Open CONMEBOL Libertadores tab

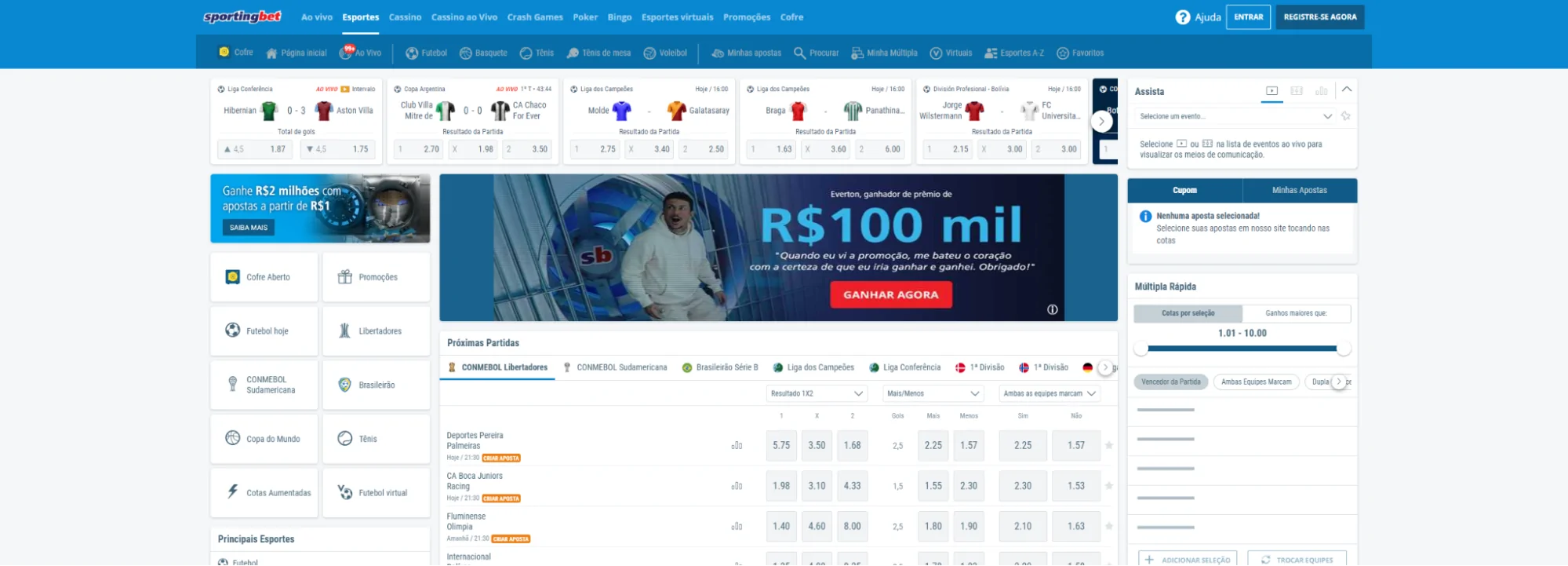pyautogui.click(x=497, y=367)
